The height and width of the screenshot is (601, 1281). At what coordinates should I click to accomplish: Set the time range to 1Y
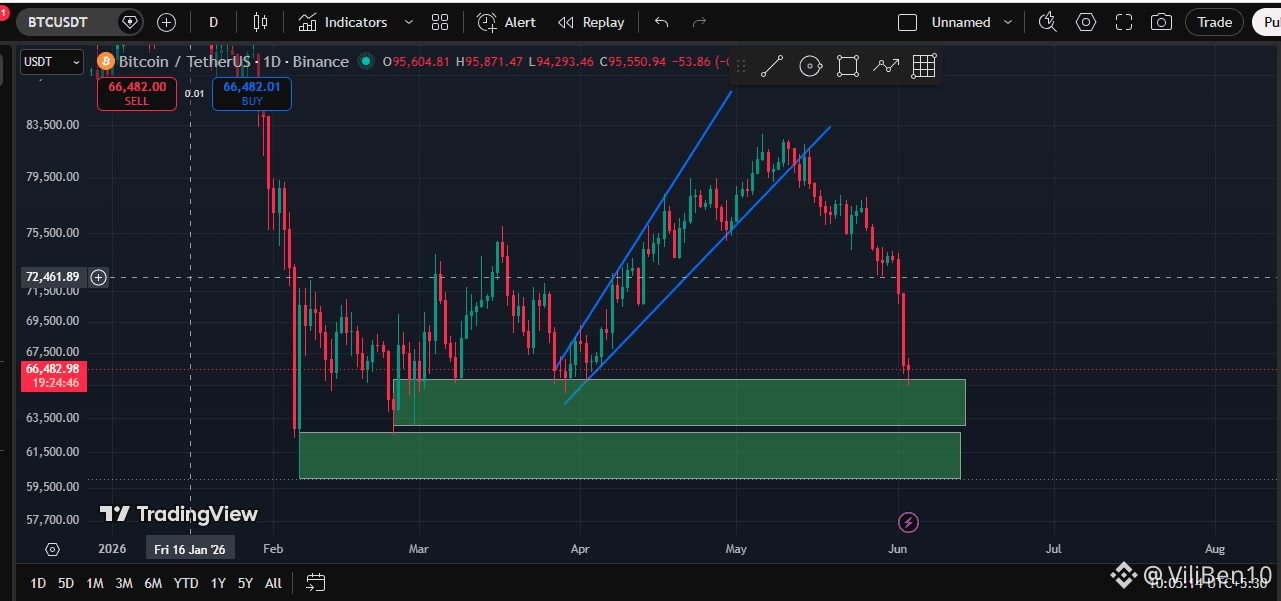click(218, 583)
